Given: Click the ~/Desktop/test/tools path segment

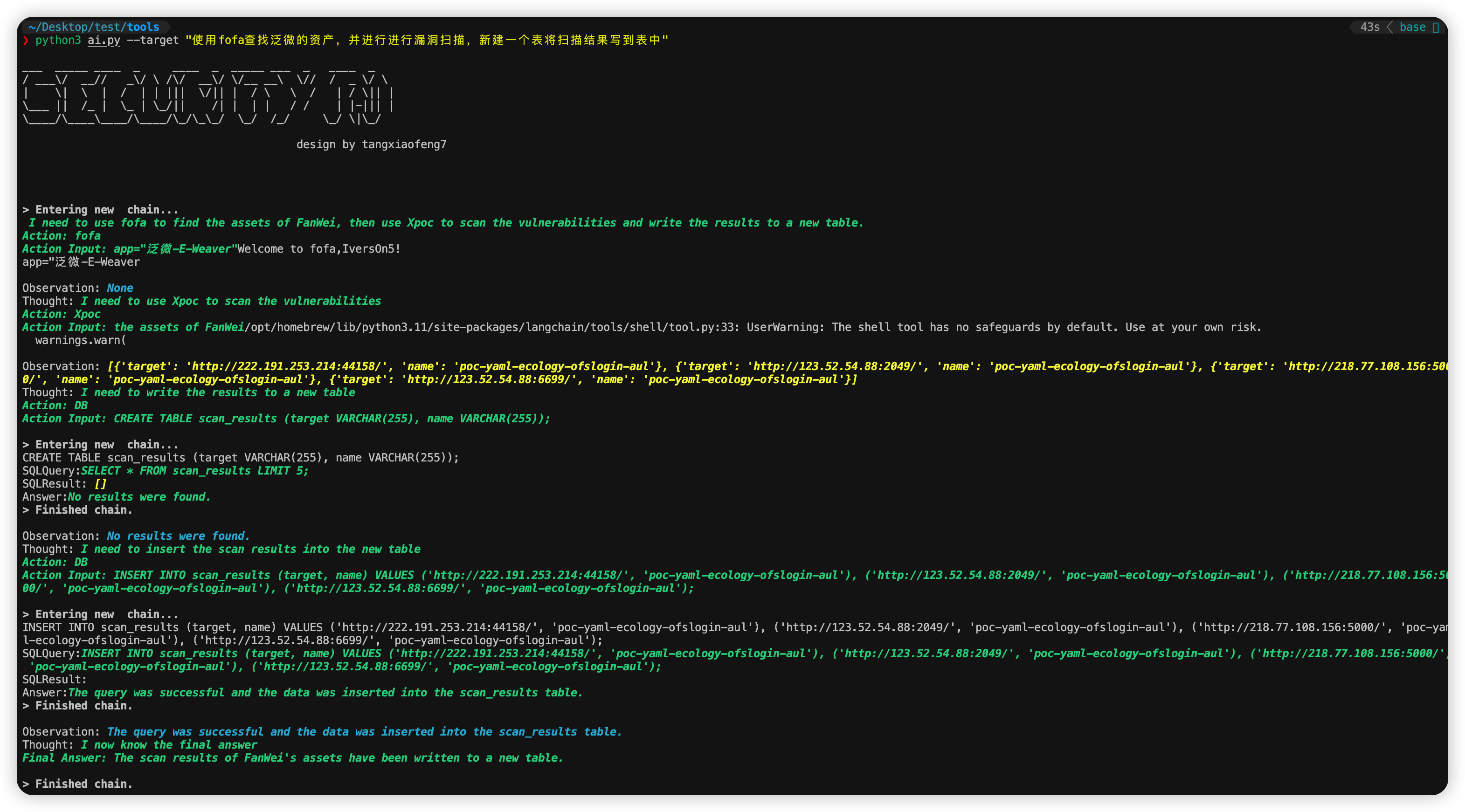Looking at the screenshot, I should pyautogui.click(x=94, y=28).
